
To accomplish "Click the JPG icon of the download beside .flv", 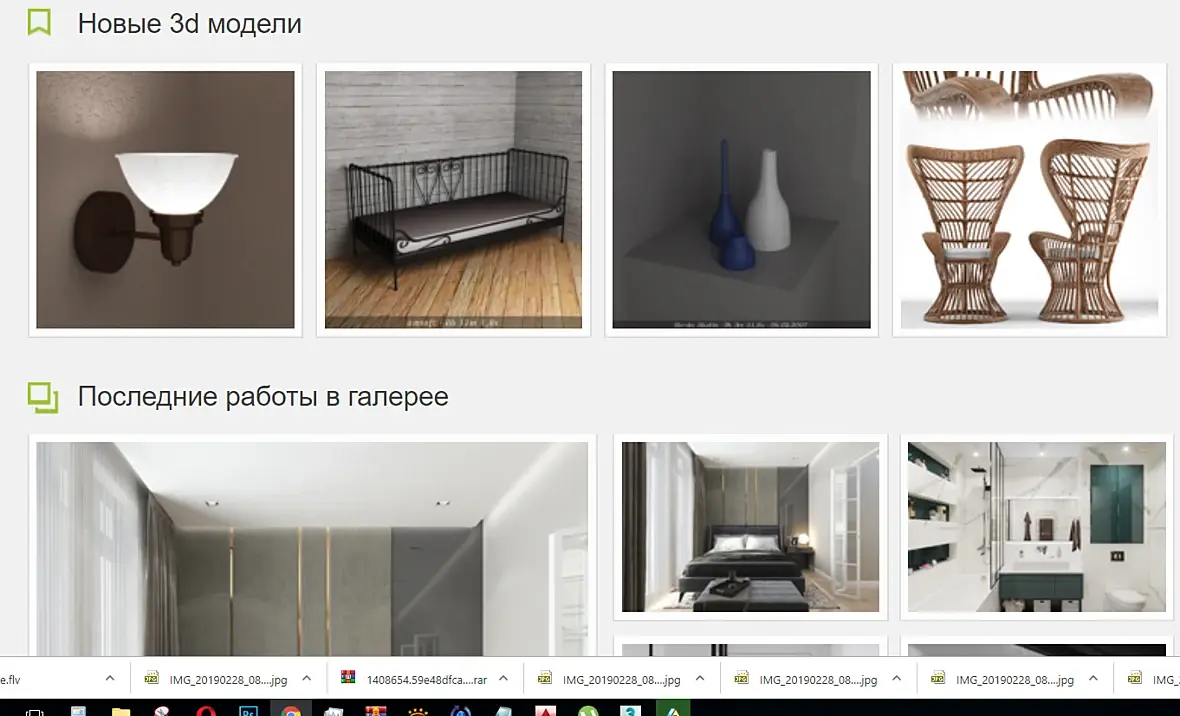I will click(x=151, y=678).
